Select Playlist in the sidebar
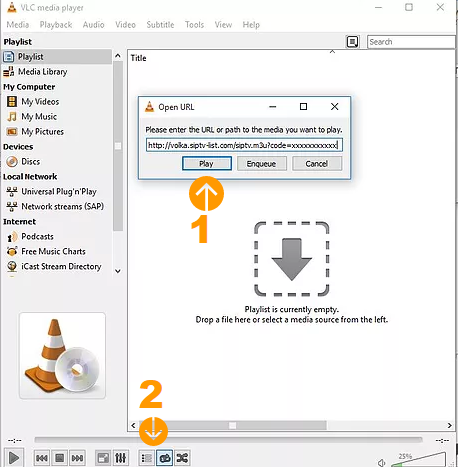 pyautogui.click(x=57, y=57)
